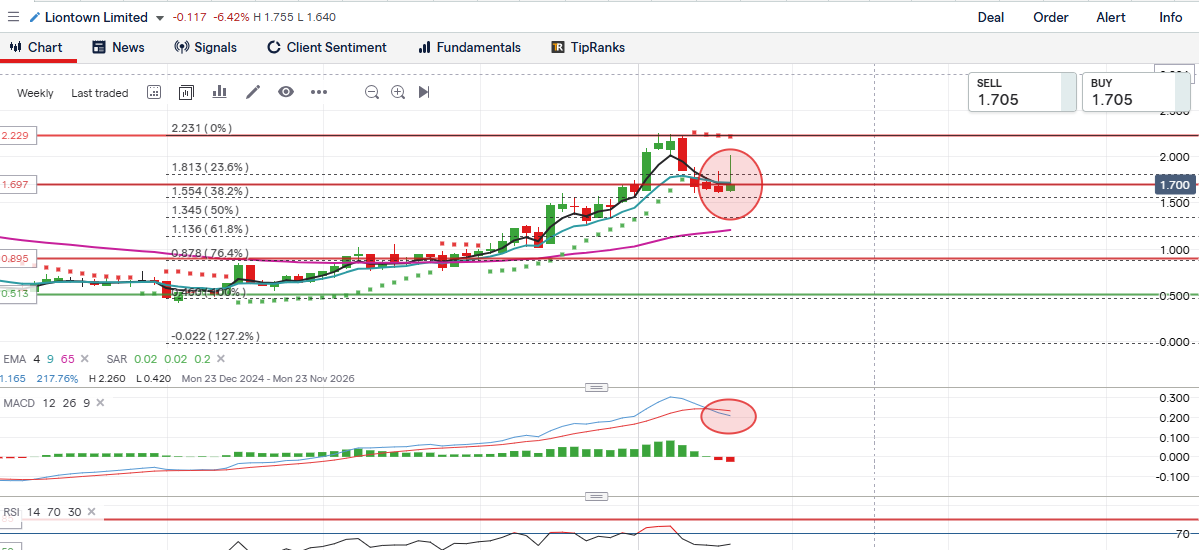Open the three-dots more options menu
Viewport: 1199px width, 550px height.
coord(319,92)
